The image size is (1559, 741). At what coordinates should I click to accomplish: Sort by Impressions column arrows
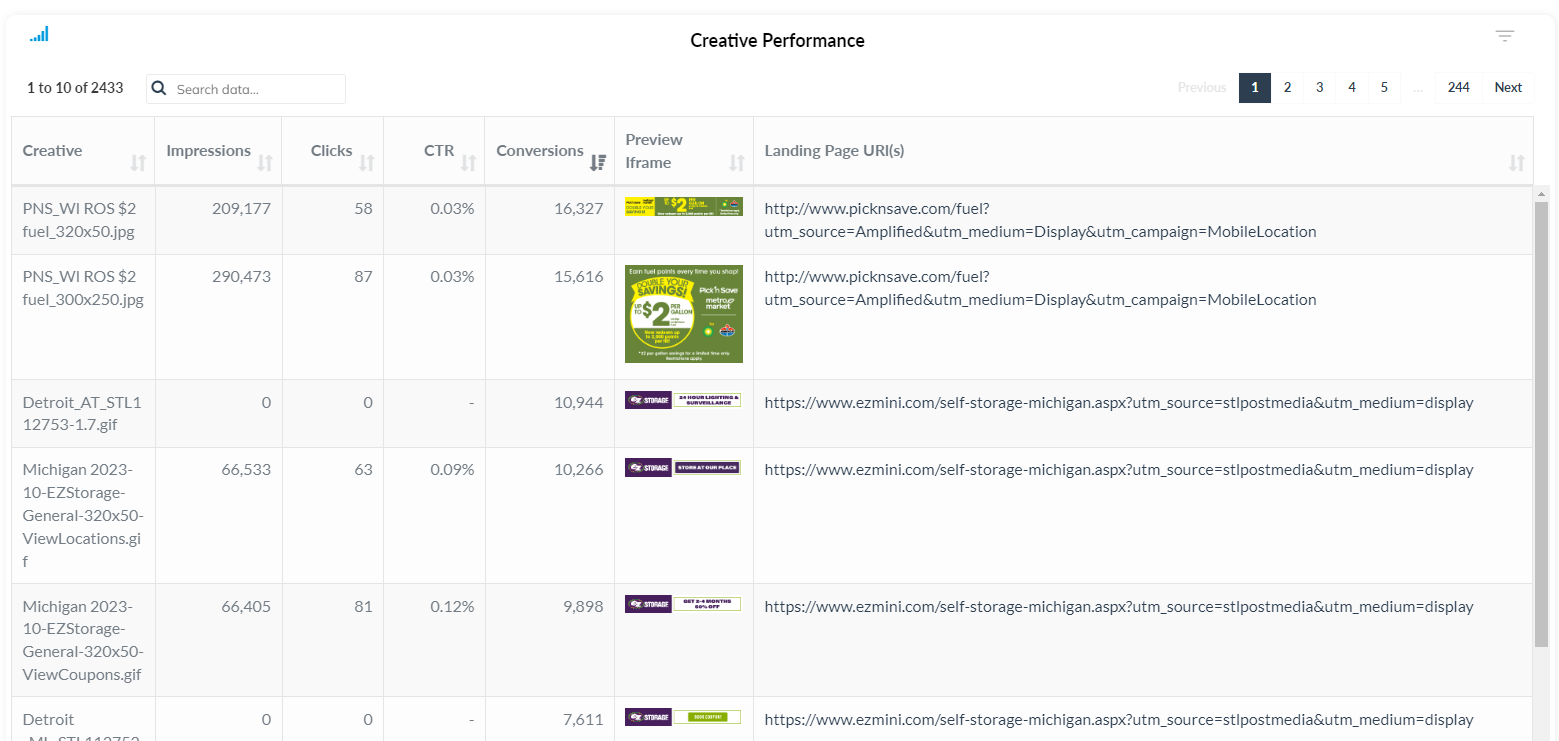click(x=265, y=162)
